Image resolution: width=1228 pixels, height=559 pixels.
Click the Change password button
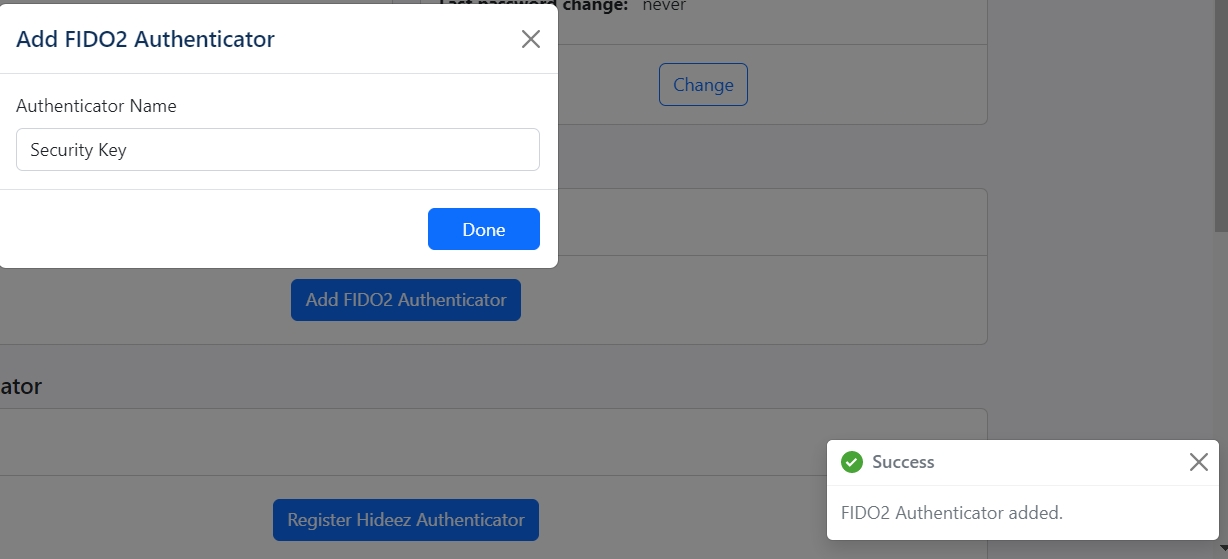[703, 85]
